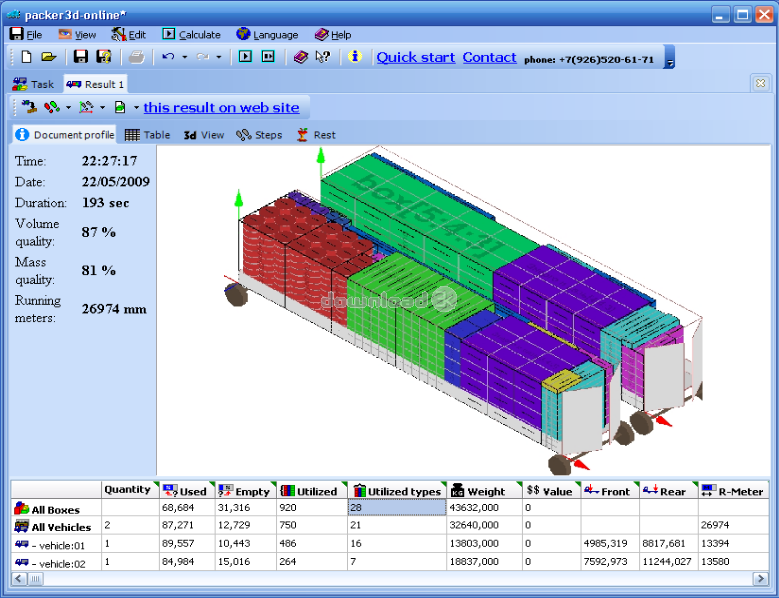Expand the Undo history dropdown arrow

coord(185,57)
